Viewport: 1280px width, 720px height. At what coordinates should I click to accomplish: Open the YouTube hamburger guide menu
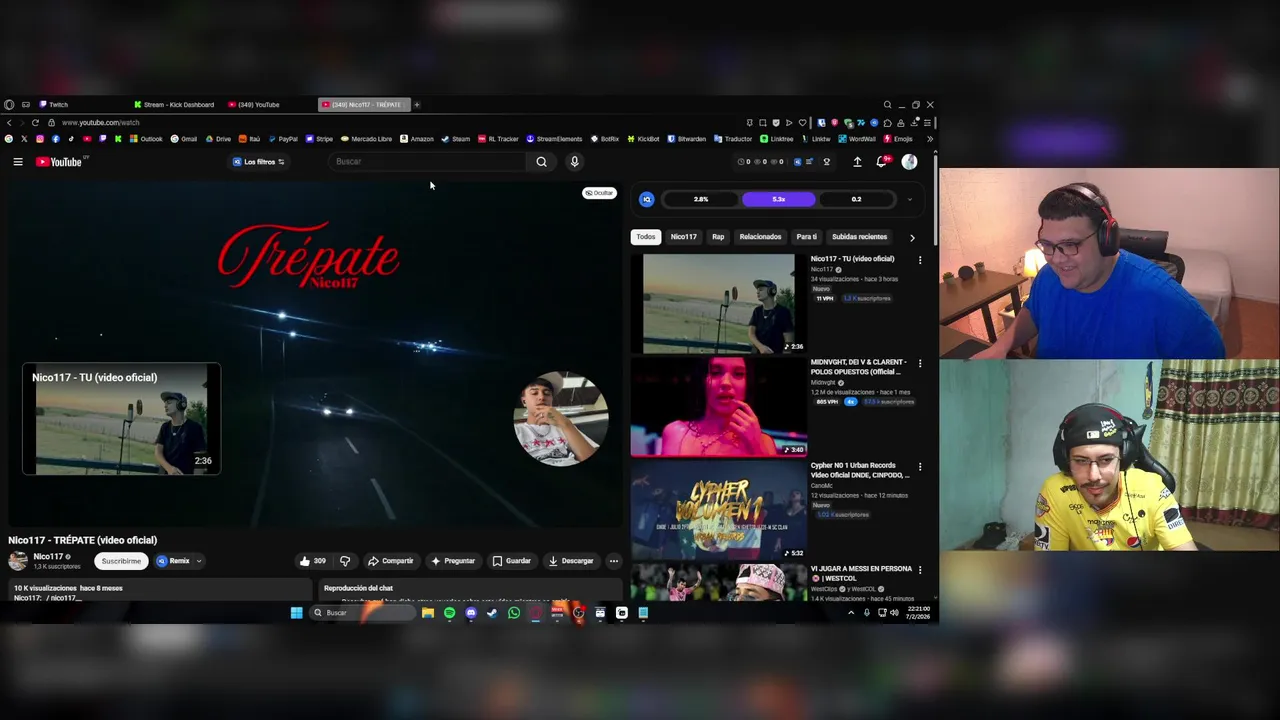18,162
